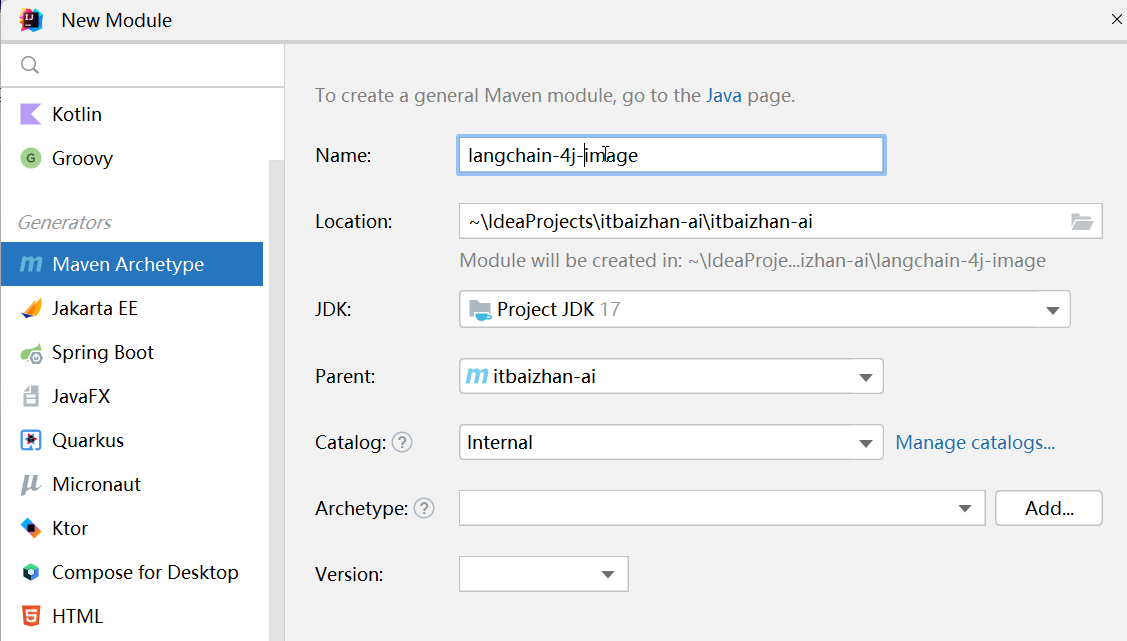Select Ktor generator

[x=132, y=528]
